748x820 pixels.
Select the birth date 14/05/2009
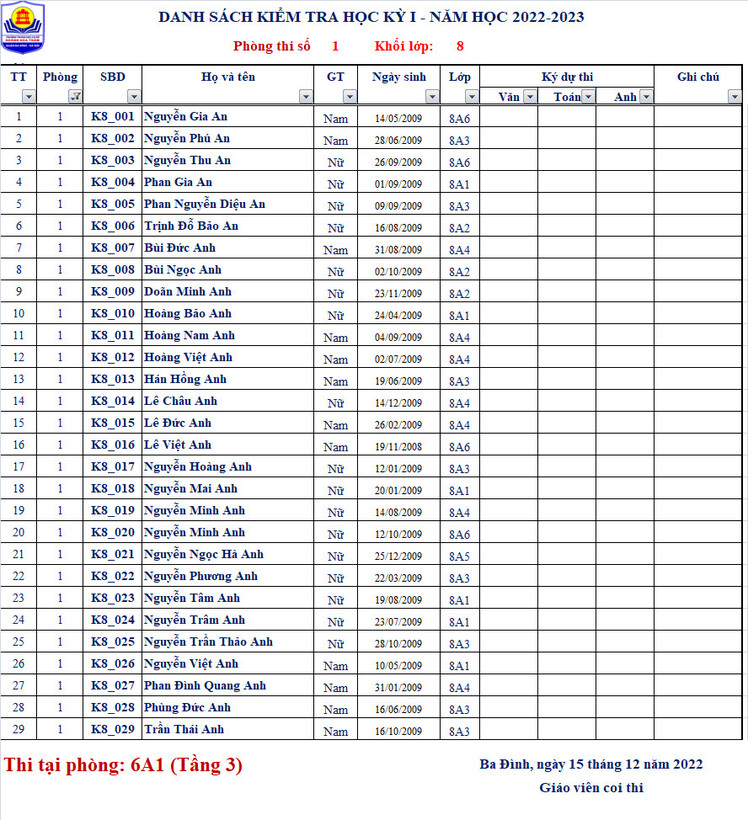[x=398, y=119]
